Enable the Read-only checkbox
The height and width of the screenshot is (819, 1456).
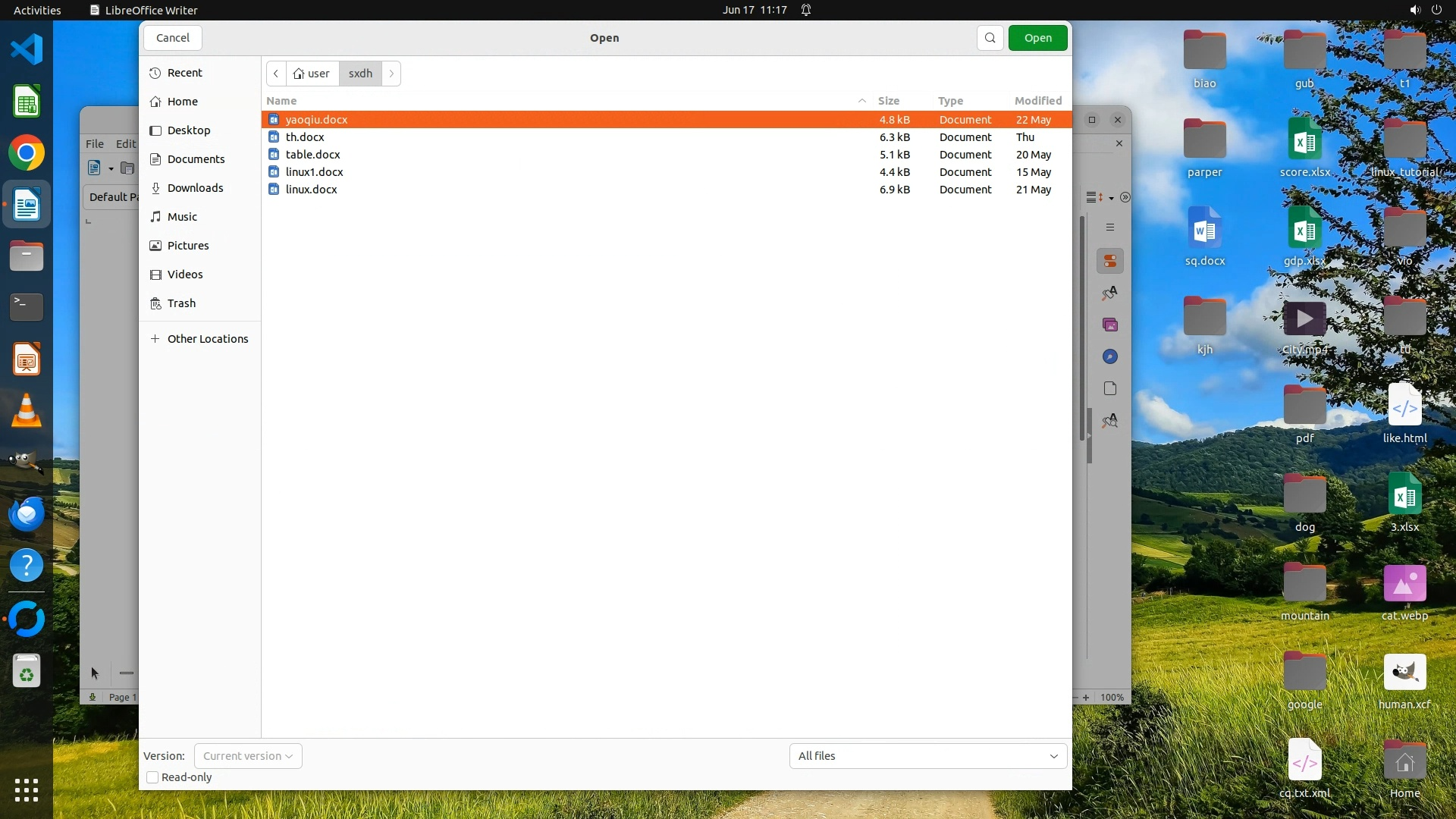(x=152, y=777)
